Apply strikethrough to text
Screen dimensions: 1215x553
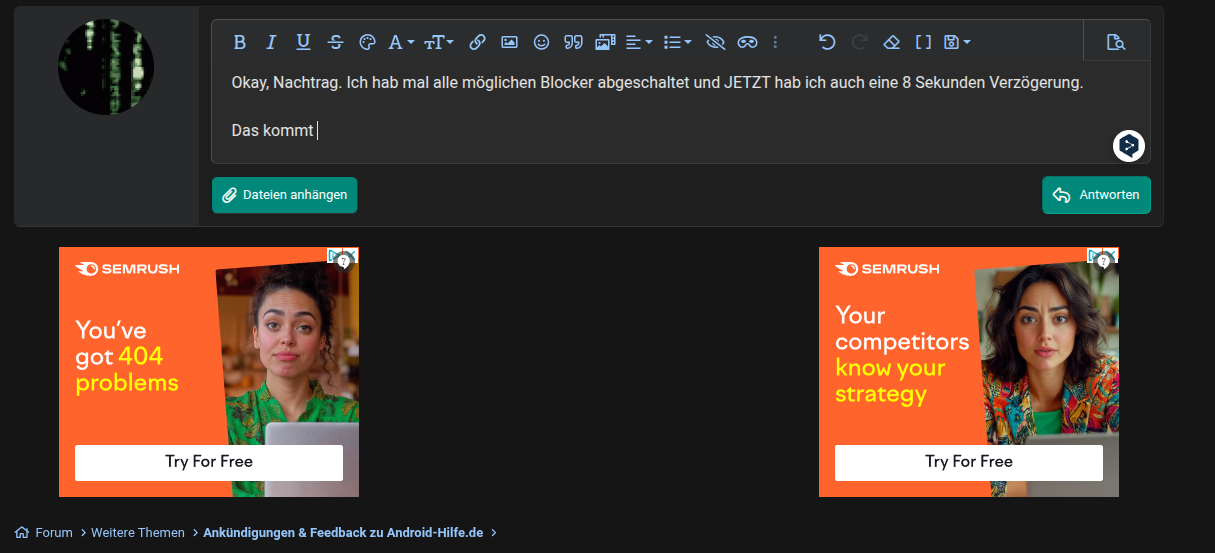(x=335, y=42)
